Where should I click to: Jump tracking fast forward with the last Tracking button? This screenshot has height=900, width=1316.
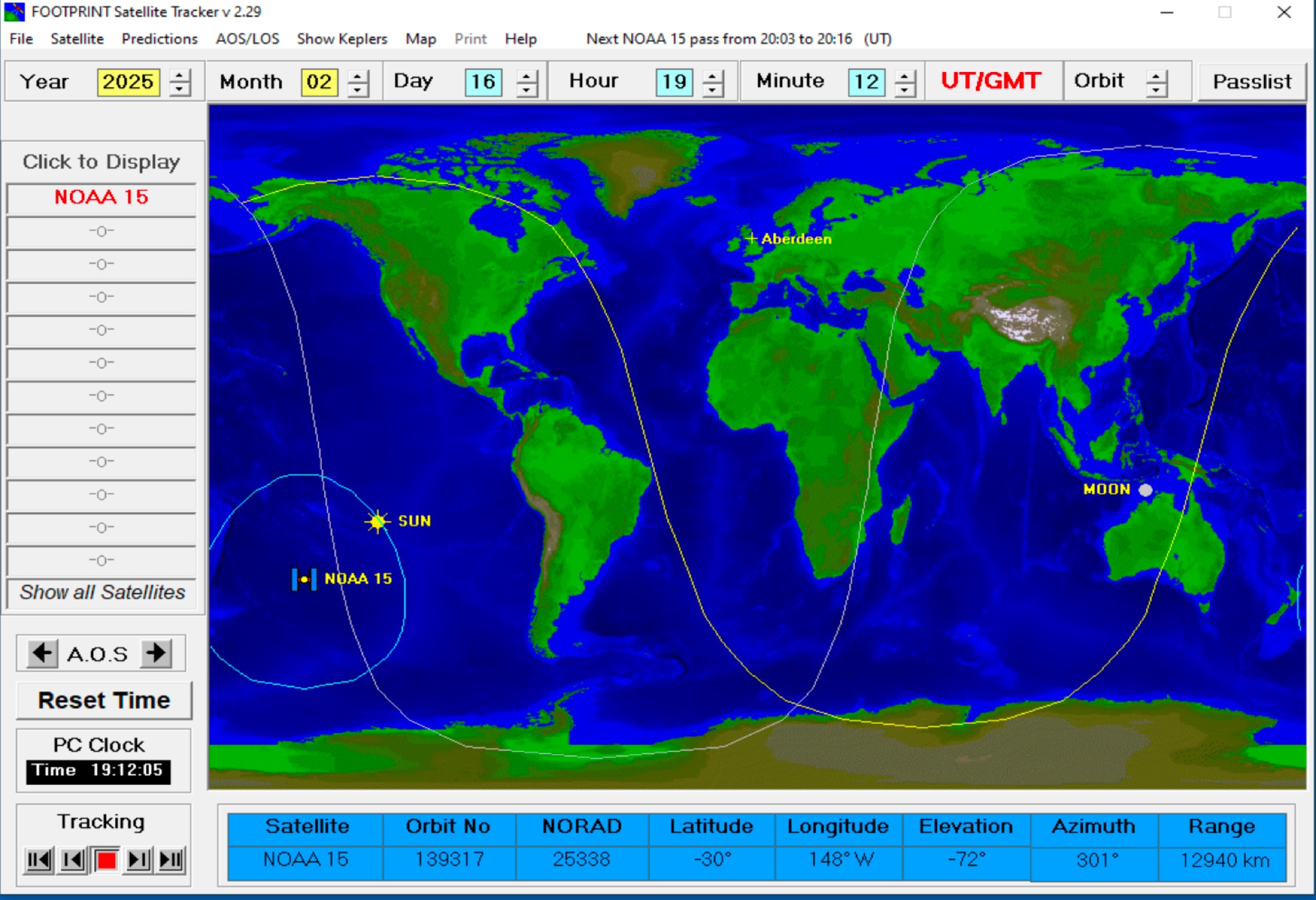pos(172,860)
